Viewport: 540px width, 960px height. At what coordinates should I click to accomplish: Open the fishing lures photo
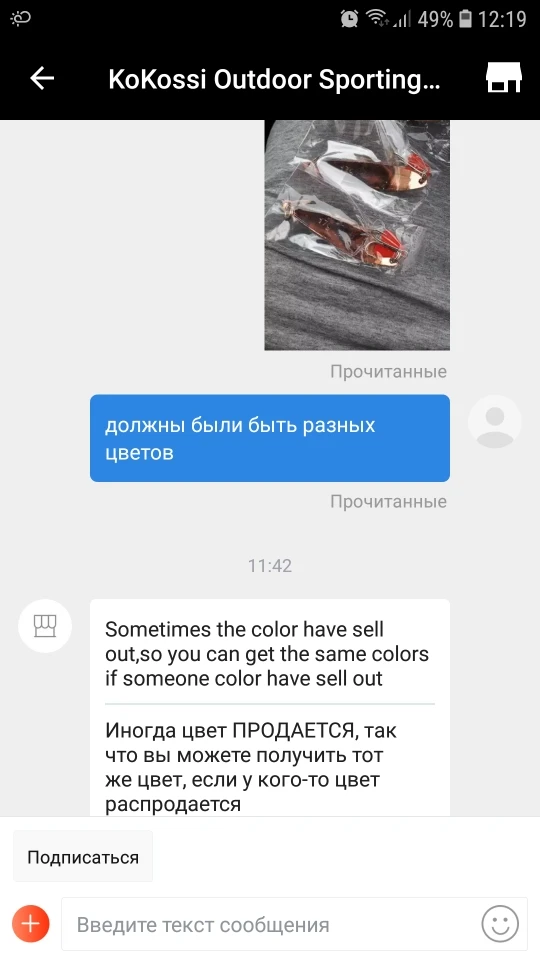pyautogui.click(x=357, y=235)
